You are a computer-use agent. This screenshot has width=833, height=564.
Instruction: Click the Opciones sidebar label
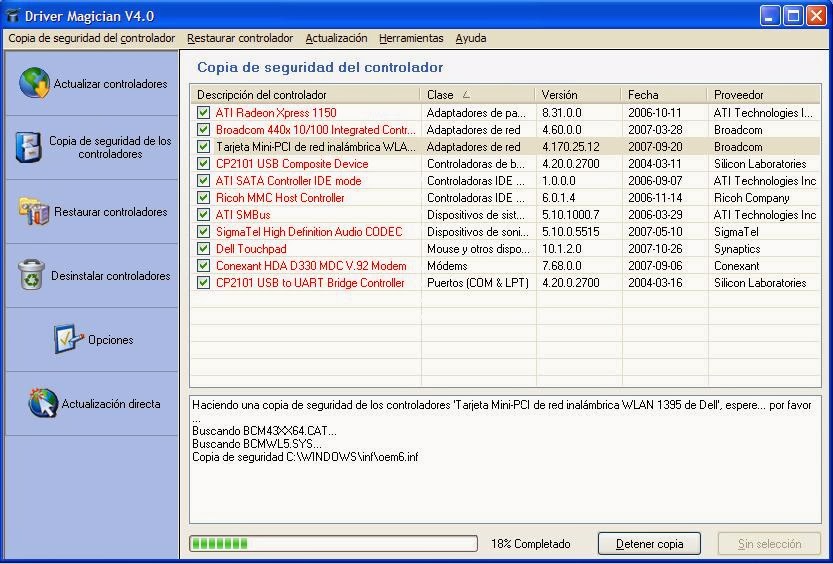pyautogui.click(x=110, y=340)
